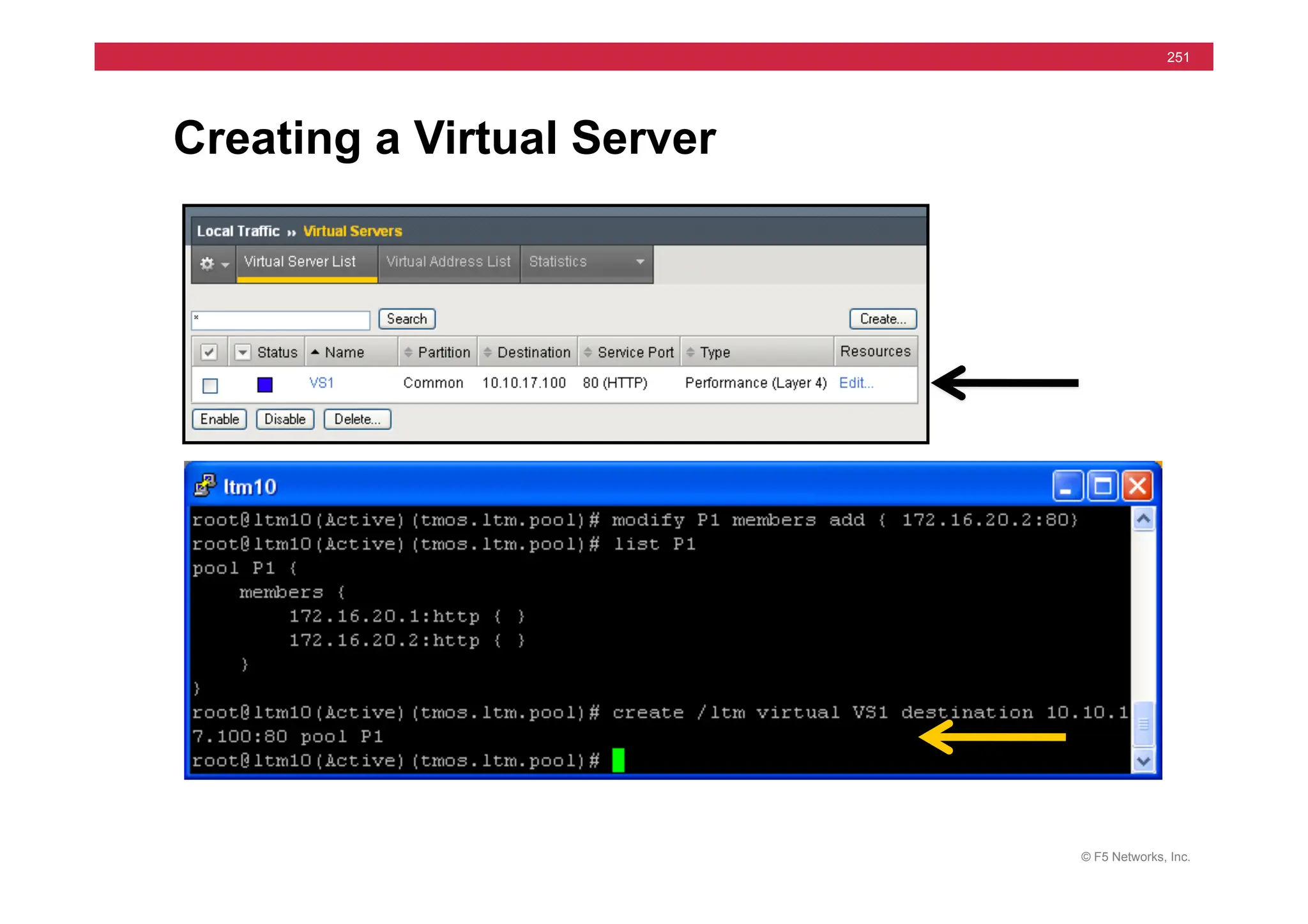Click the 10.10.17.100 destination cell
Viewport: 1308px width, 924px height.
pyautogui.click(x=524, y=383)
